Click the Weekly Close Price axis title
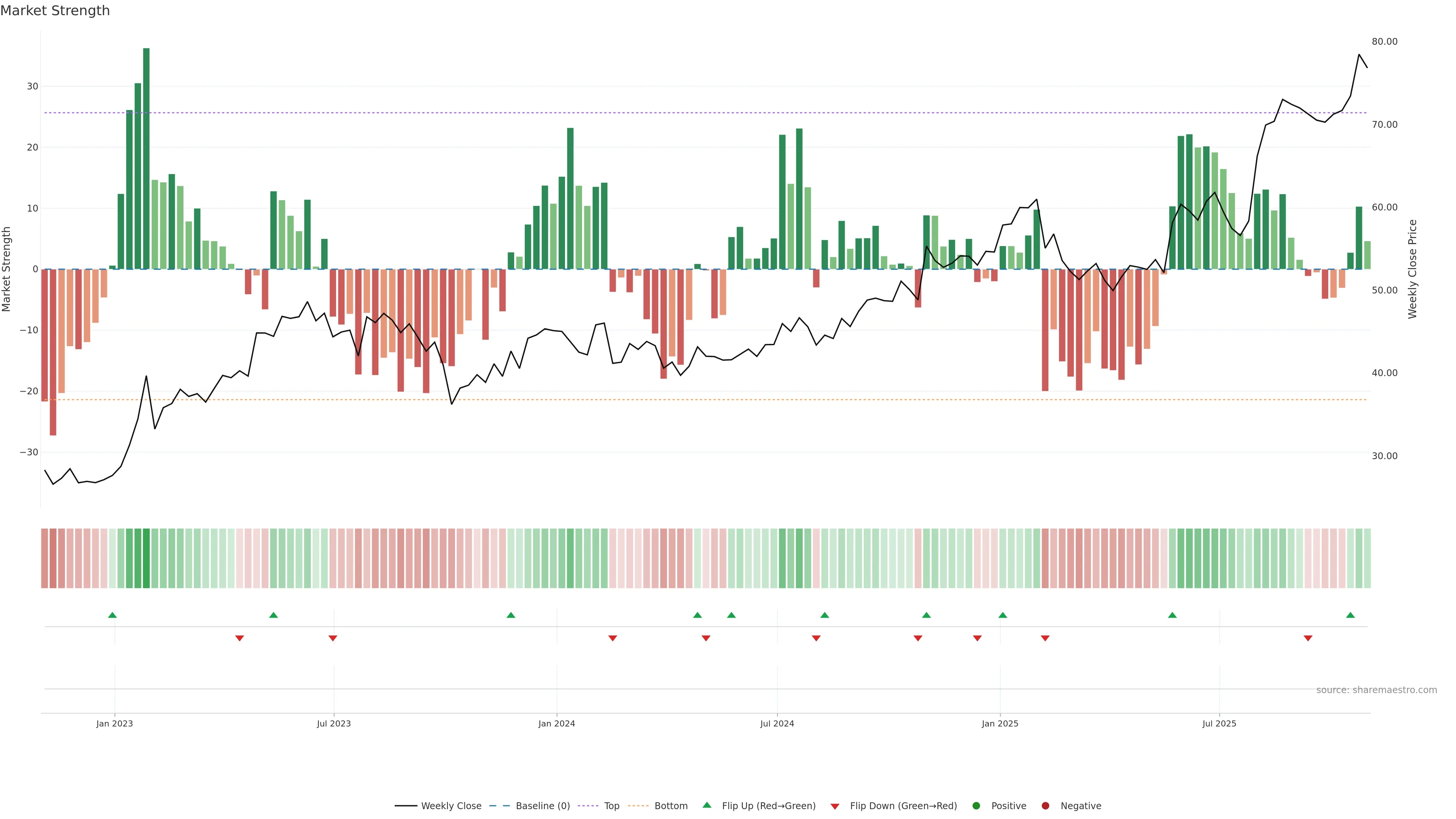 [x=1412, y=269]
